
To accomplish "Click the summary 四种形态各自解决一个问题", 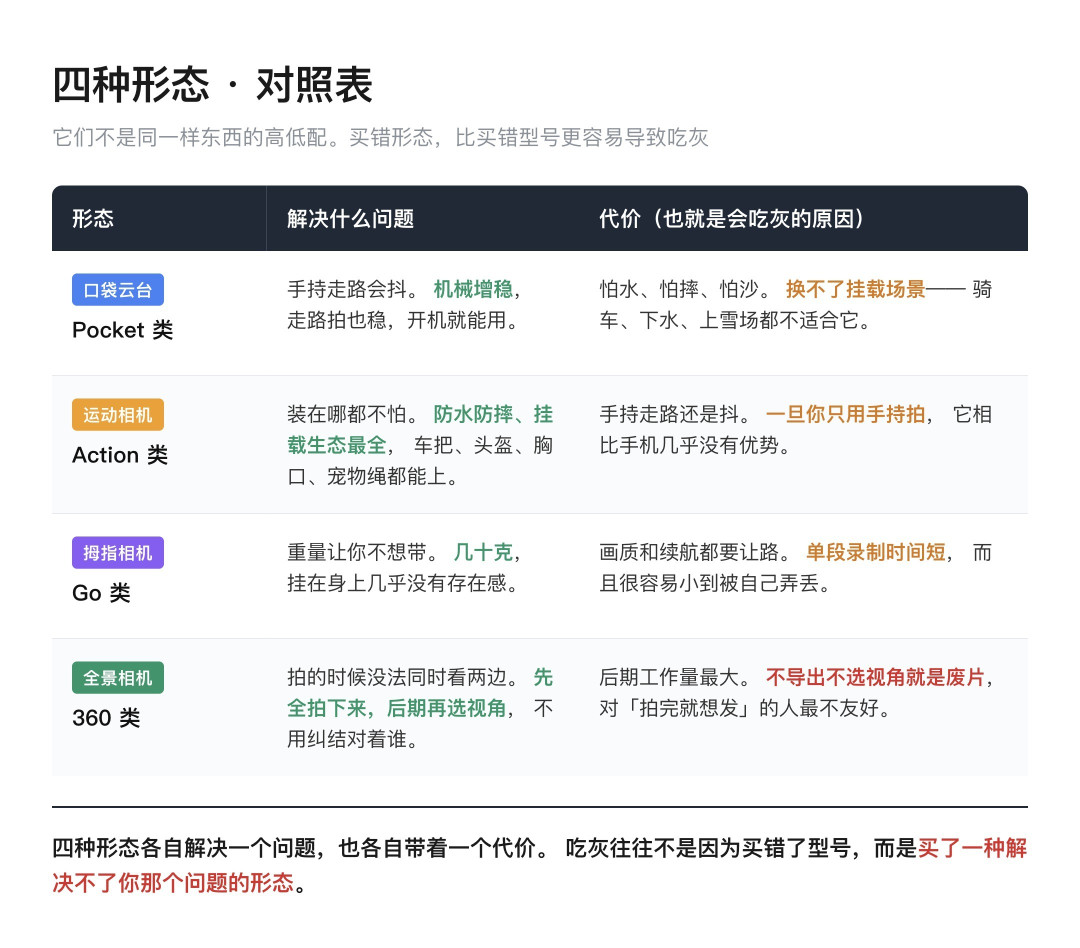I will pyautogui.click(x=184, y=848).
